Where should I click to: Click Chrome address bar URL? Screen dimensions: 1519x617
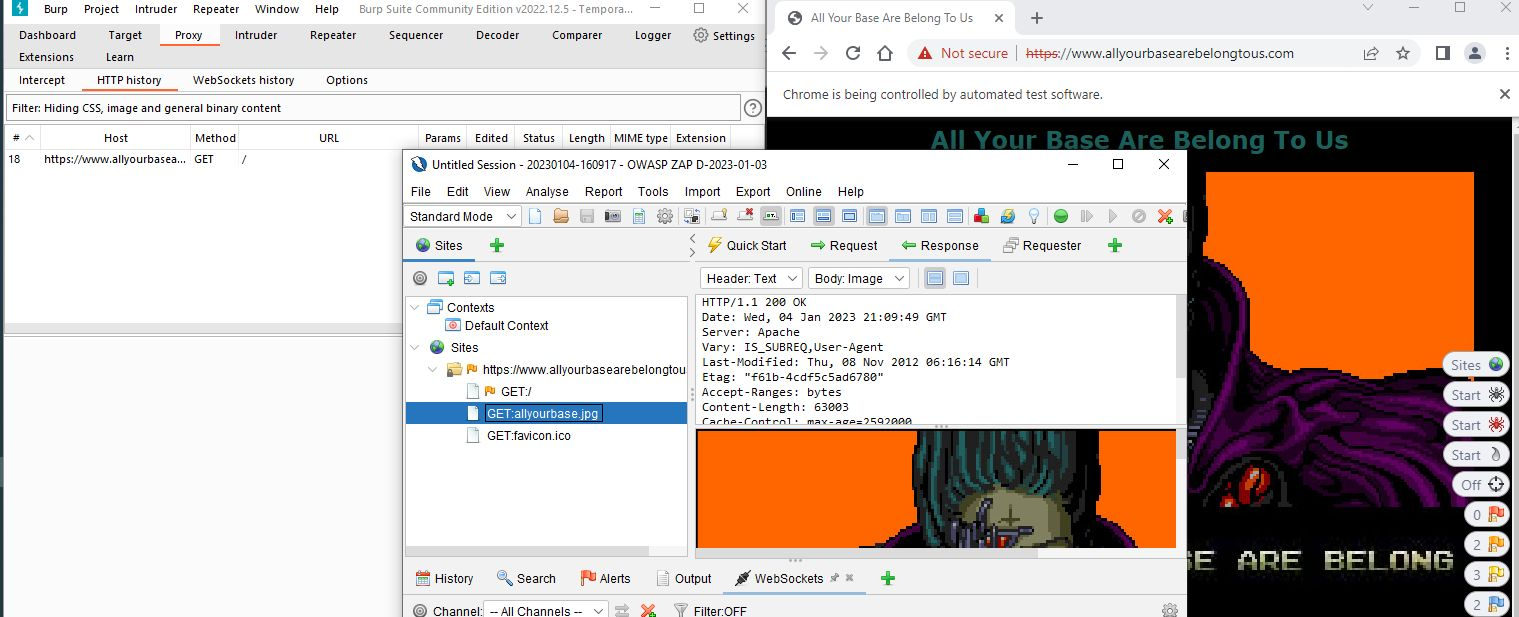1160,53
